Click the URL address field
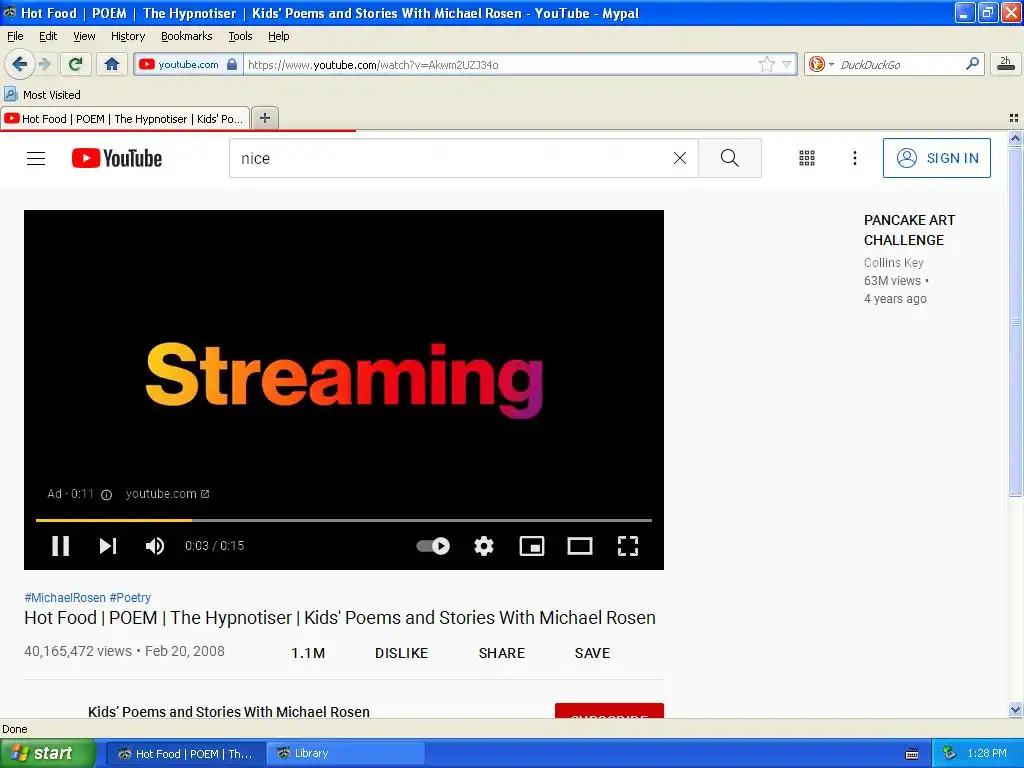The image size is (1024, 768). point(500,64)
